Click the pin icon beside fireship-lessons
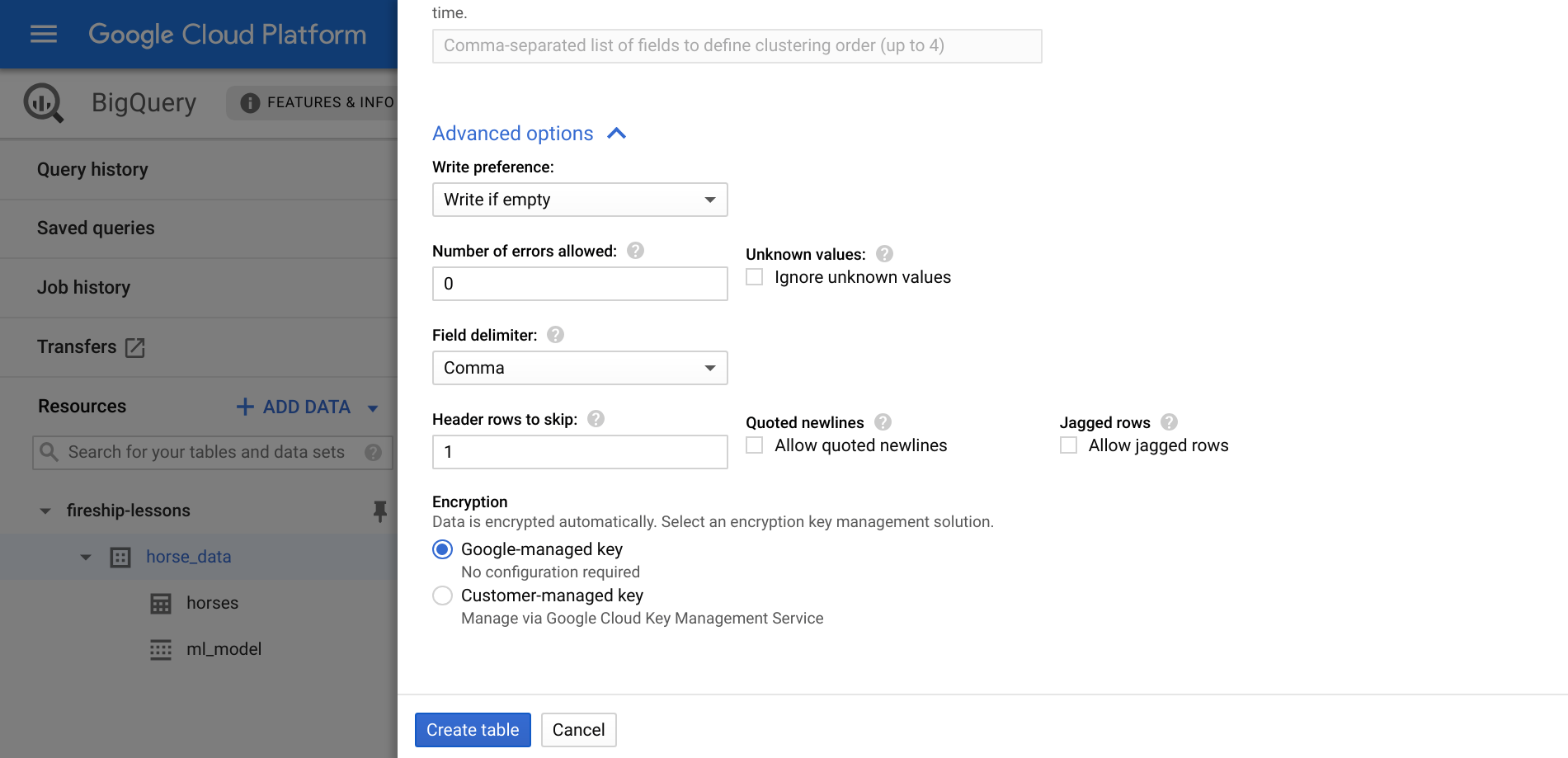This screenshot has width=1568, height=758. pos(380,511)
